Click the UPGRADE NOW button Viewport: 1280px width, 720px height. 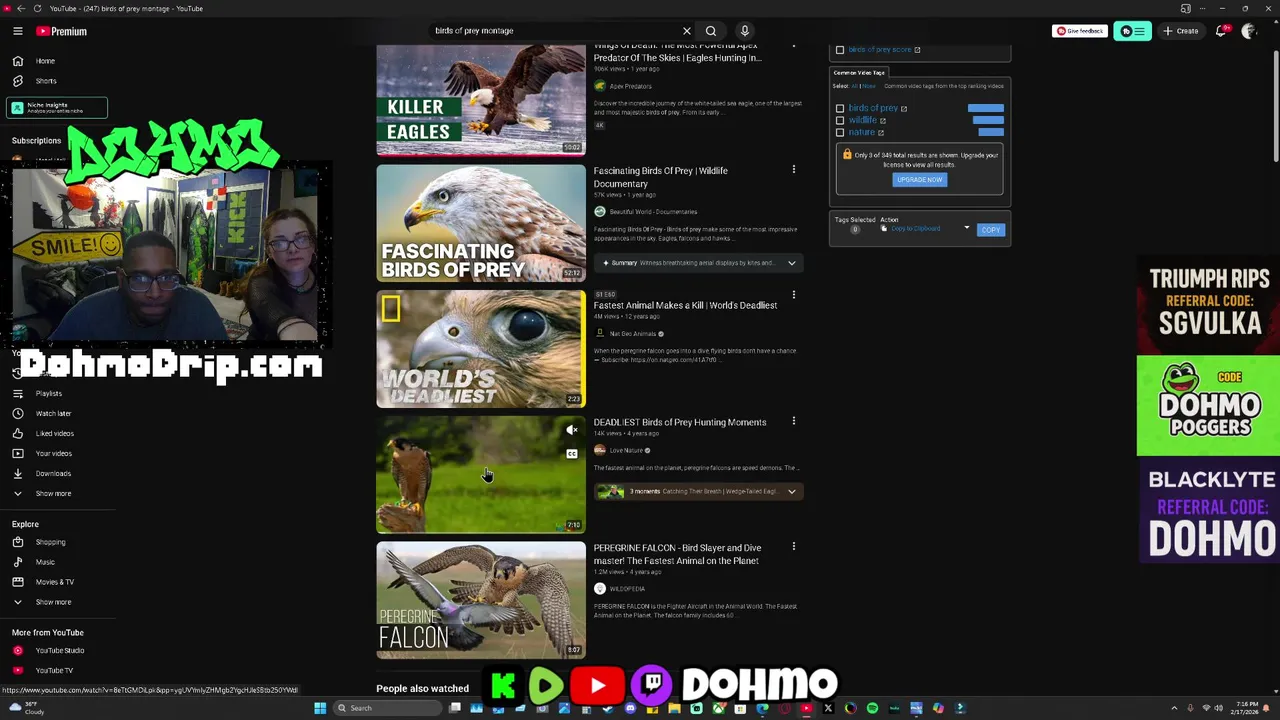click(x=919, y=180)
